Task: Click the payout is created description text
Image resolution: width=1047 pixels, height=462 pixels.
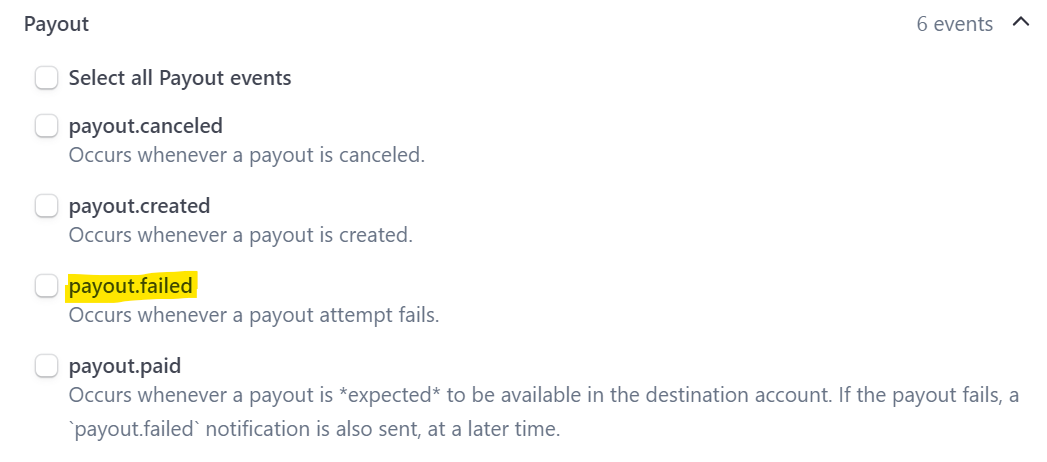Action: click(x=241, y=236)
